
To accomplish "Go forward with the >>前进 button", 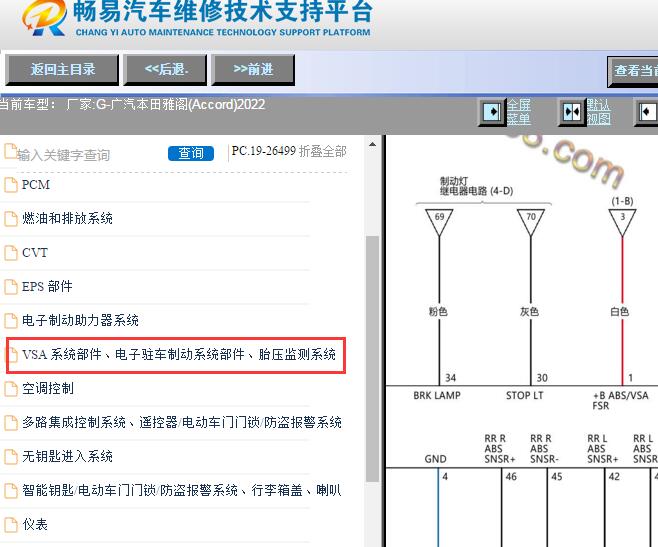I will pyautogui.click(x=253, y=70).
